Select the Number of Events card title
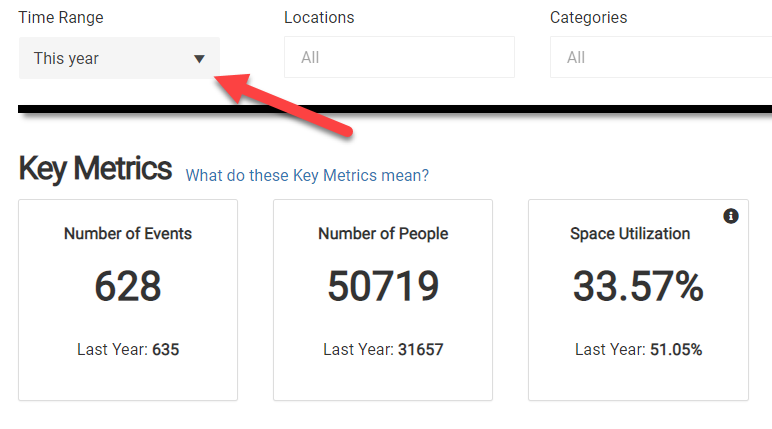Image resolution: width=772 pixels, height=429 pixels. [x=128, y=233]
